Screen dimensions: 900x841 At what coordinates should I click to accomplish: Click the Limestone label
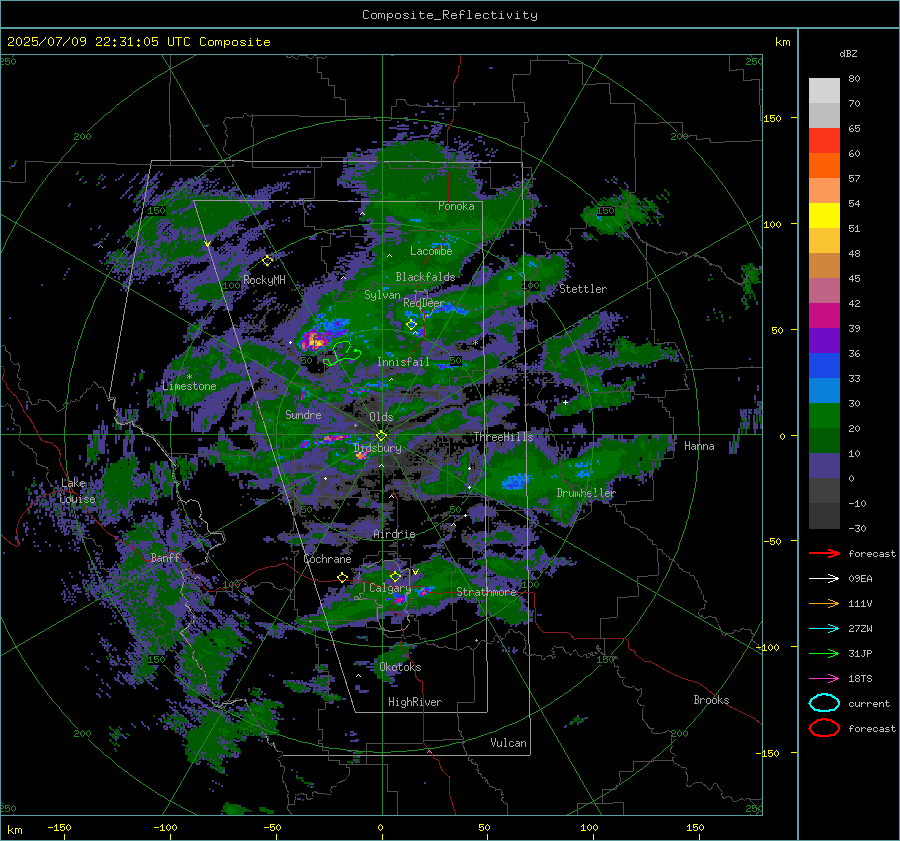pos(189,386)
